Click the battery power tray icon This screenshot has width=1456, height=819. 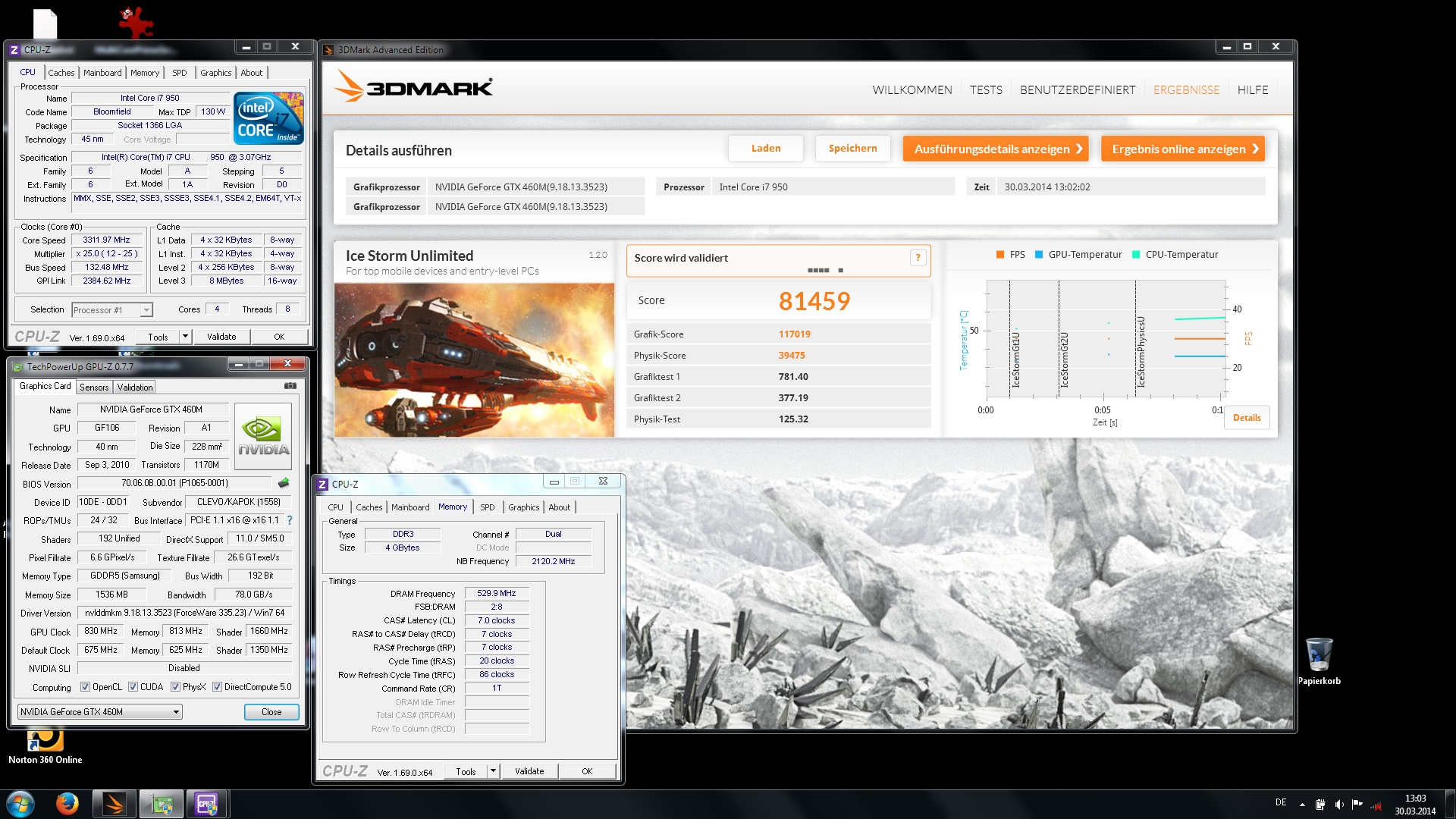(x=1320, y=805)
